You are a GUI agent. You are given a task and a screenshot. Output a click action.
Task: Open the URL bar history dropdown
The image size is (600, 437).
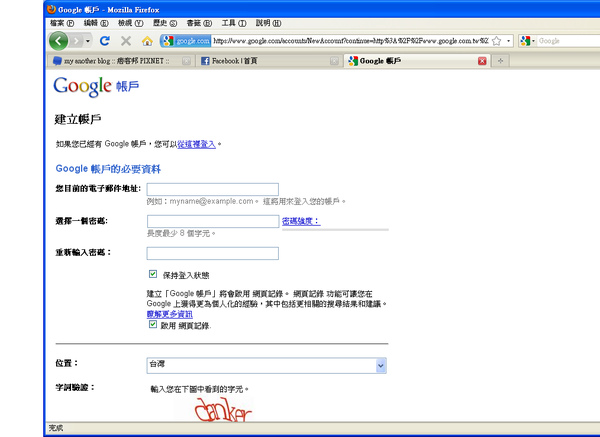click(508, 41)
